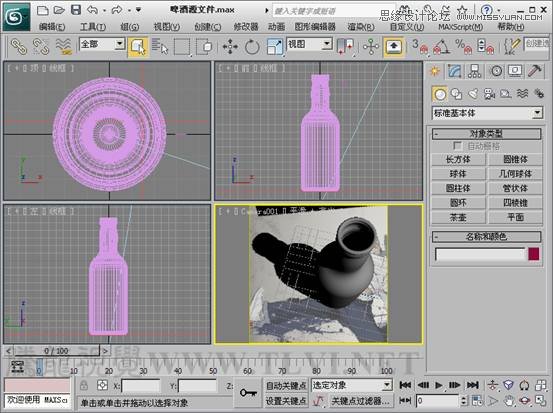This screenshot has height=413, width=553.
Task: Open the MAXScript(M) menu
Action: [461, 26]
